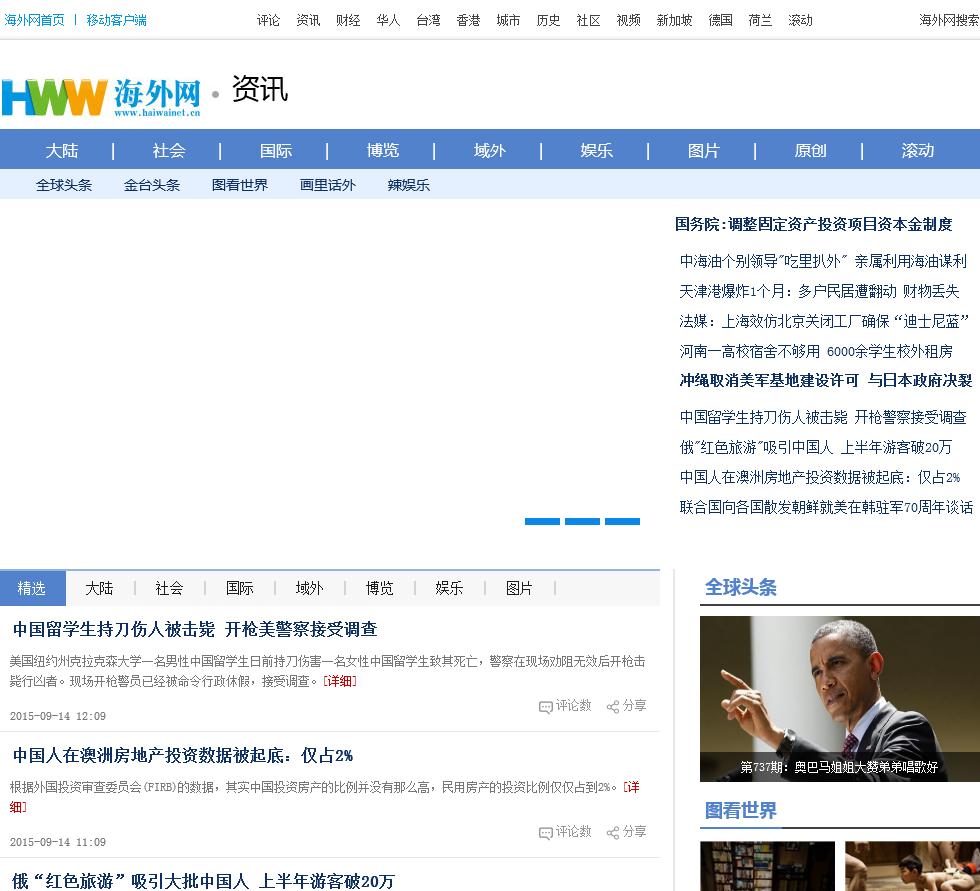Click [详细] in the 留学生 article summary
The width and height of the screenshot is (980, 891).
coord(339,681)
